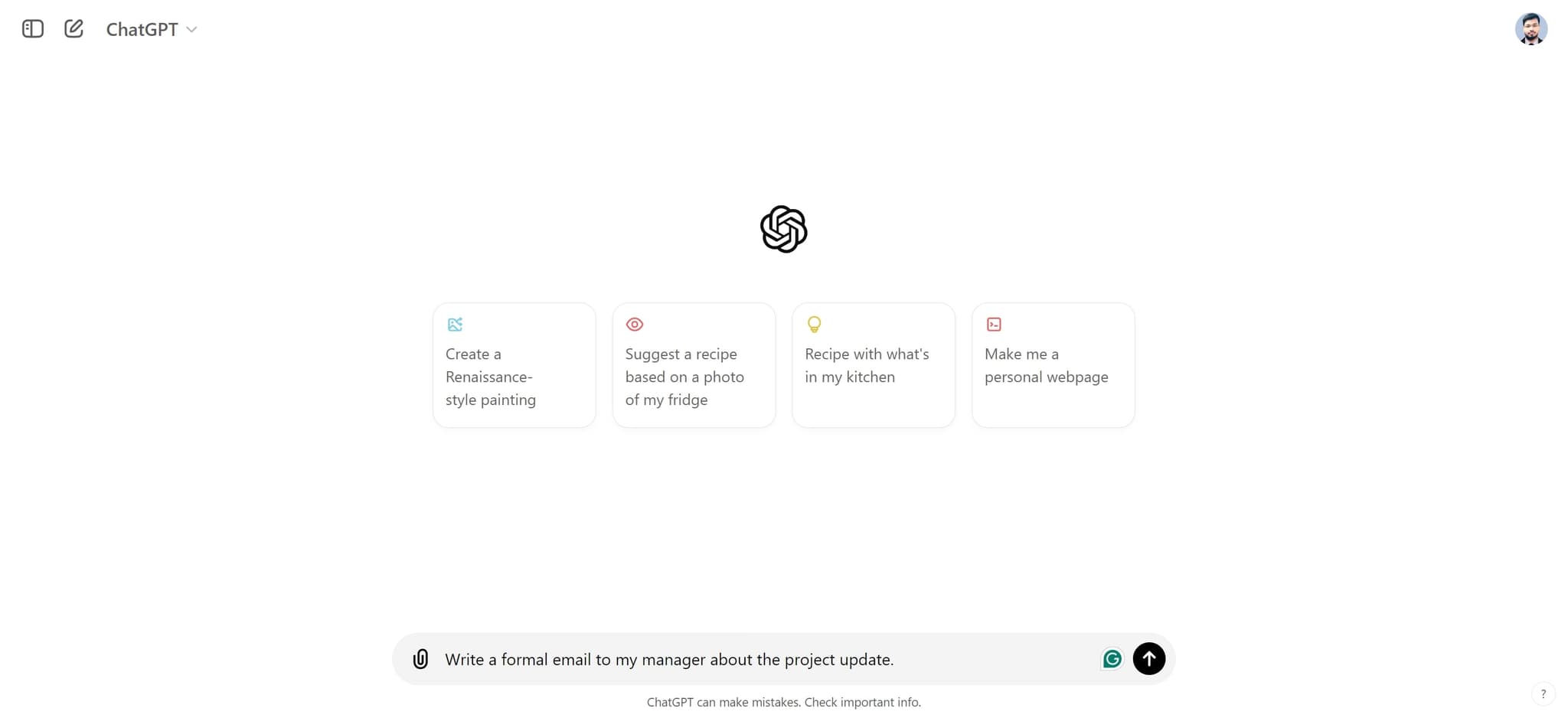Viewport: 1568px width, 718px height.
Task: Click inside the message input field
Action: point(766,659)
